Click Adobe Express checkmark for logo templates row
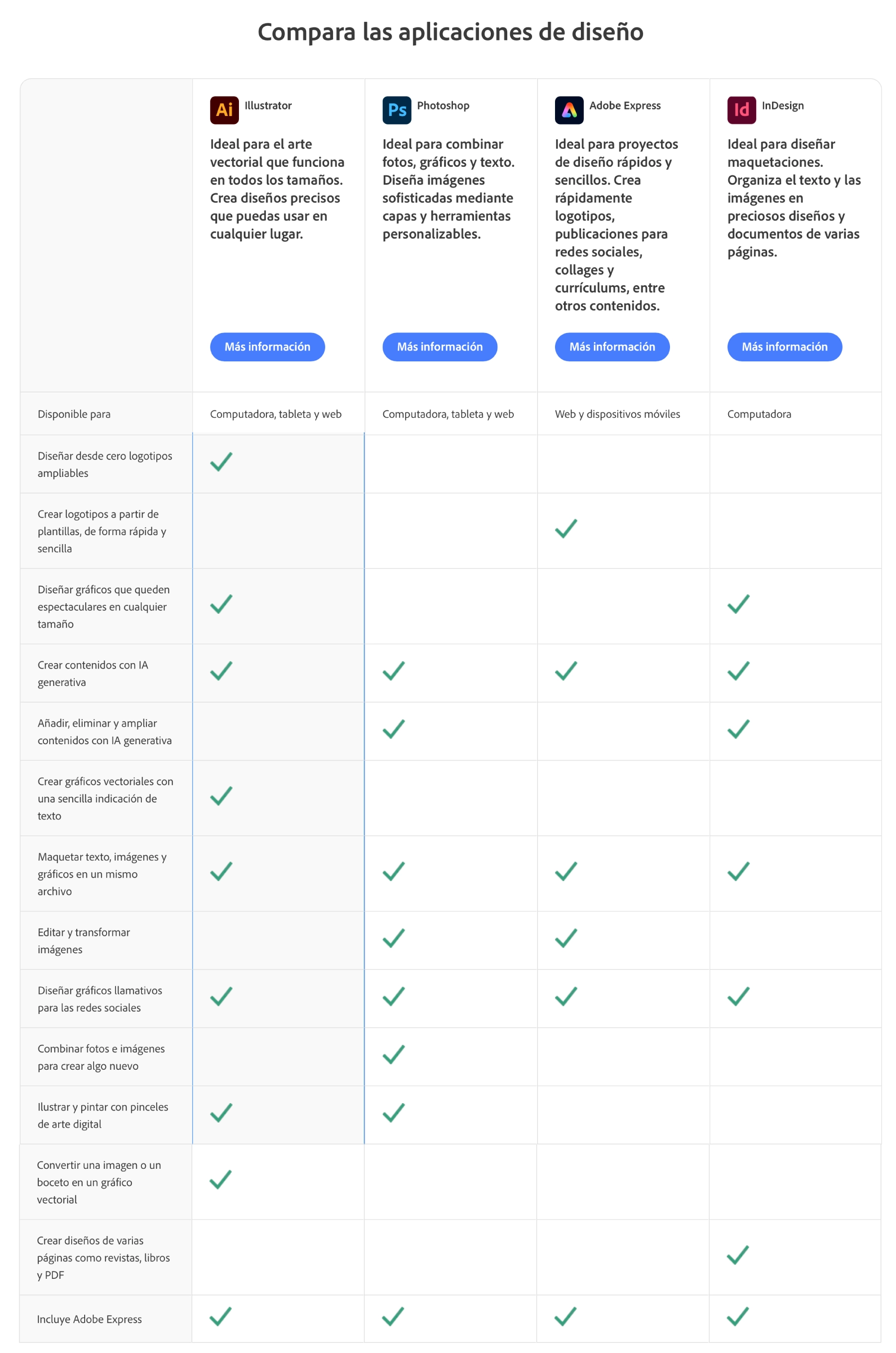The image size is (896, 1353). pyautogui.click(x=565, y=529)
